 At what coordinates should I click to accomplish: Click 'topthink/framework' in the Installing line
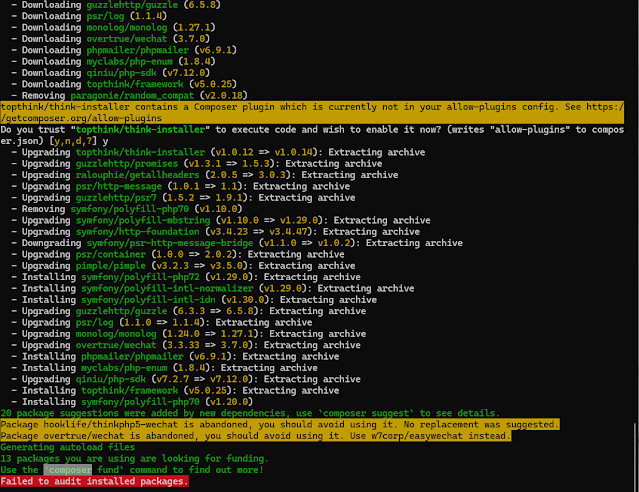coord(130,391)
